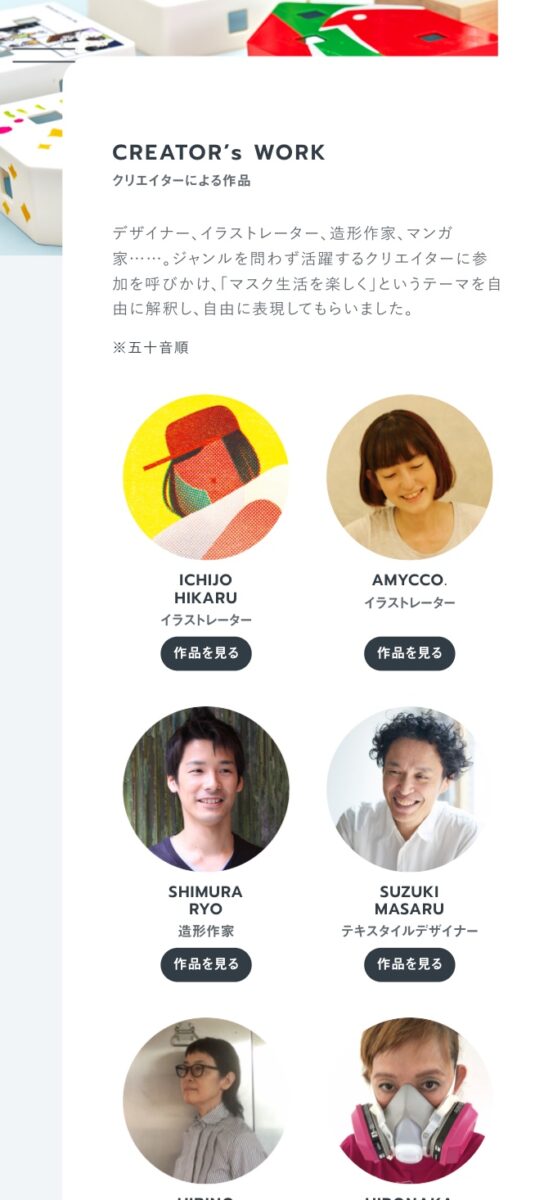This screenshot has height=1200, width=553.
Task: View works of Shimura Ryo via 作品を見る
Action: click(x=206, y=965)
